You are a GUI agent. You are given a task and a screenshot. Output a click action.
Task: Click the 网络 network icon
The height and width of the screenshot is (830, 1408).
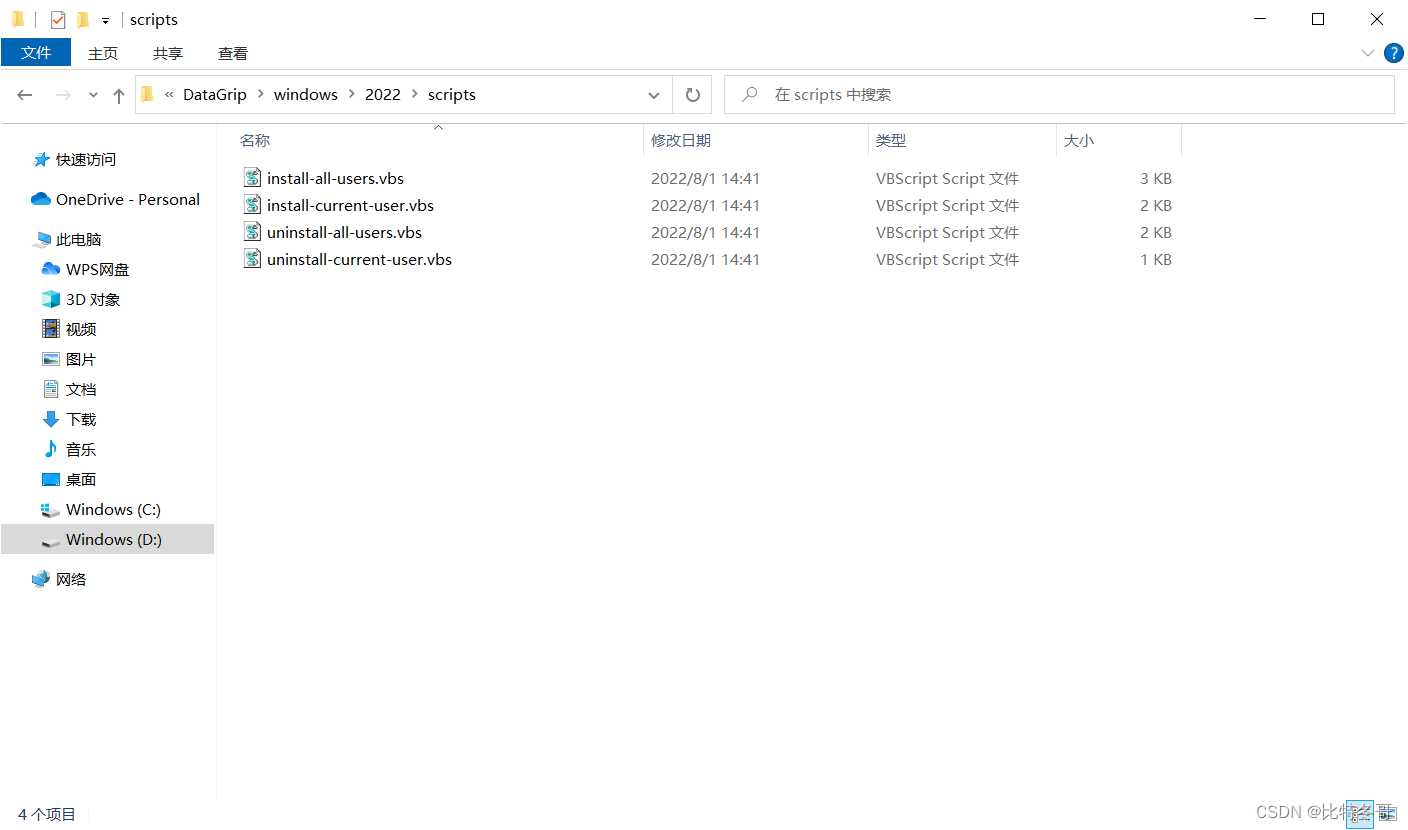pos(41,579)
